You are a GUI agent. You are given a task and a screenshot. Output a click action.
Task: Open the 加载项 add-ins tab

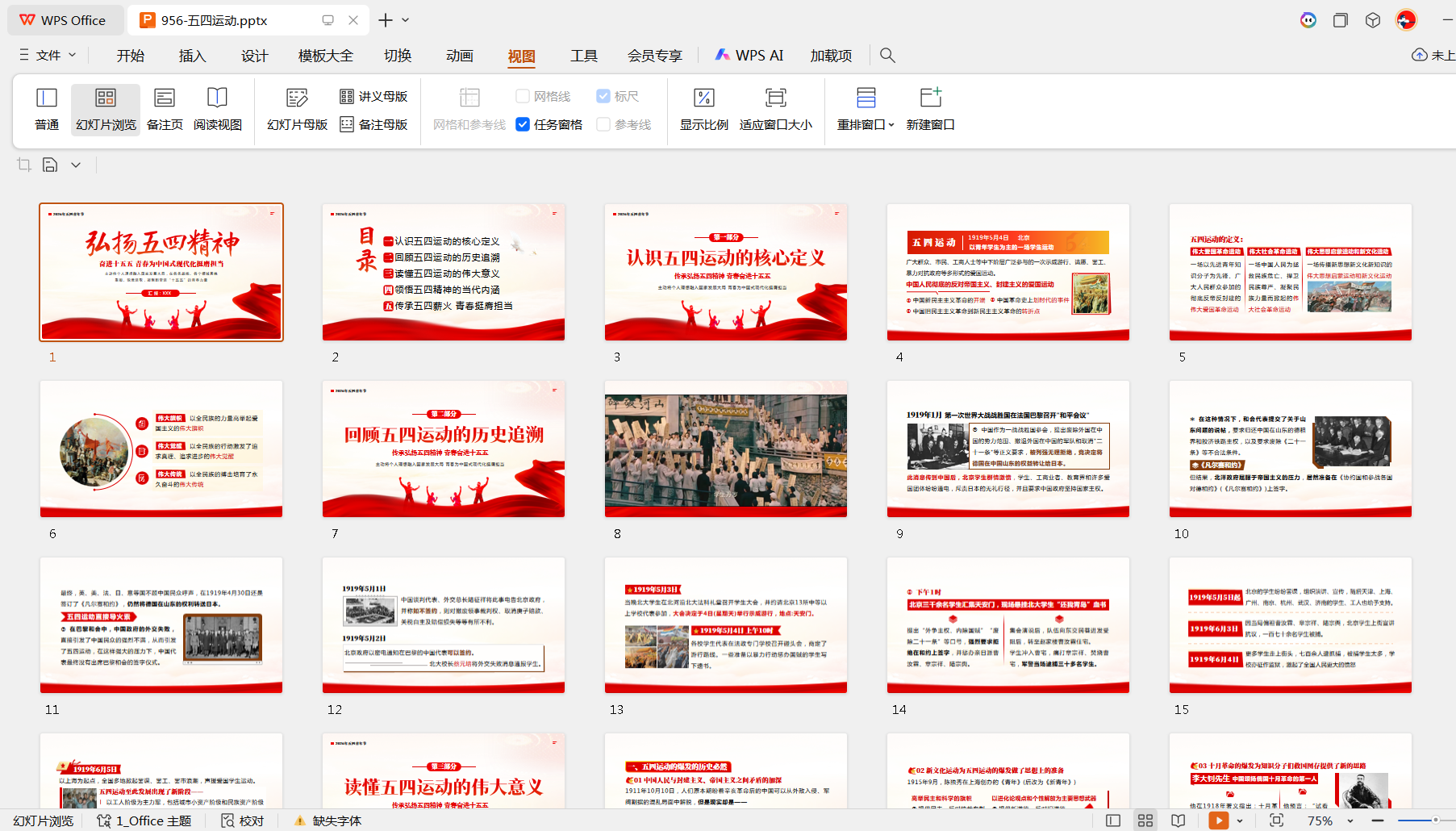[831, 55]
